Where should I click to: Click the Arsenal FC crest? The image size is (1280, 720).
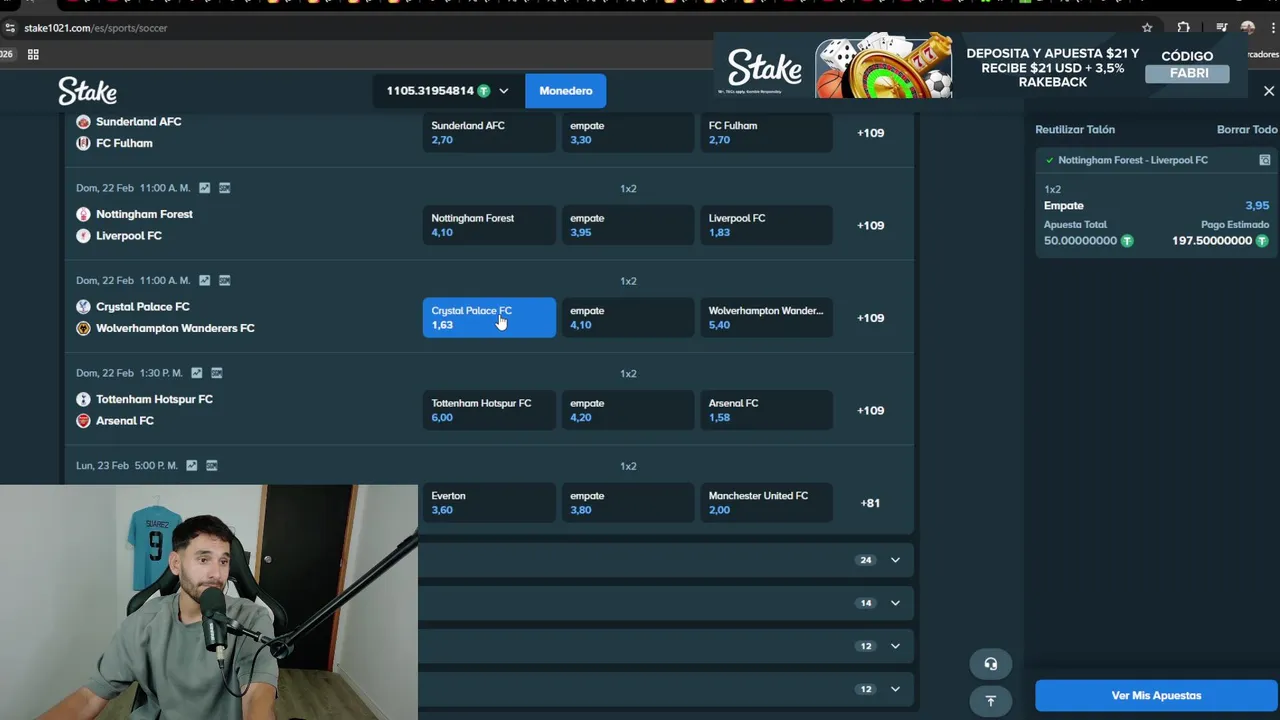point(83,421)
